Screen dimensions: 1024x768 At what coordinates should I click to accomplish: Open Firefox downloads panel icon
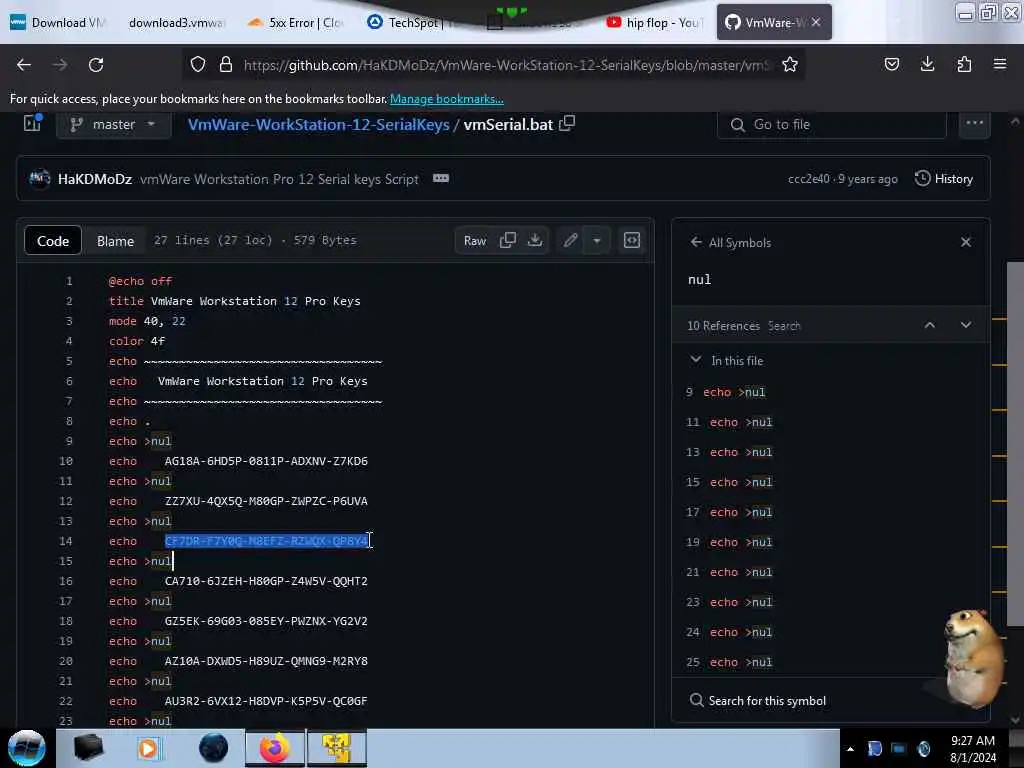(927, 64)
